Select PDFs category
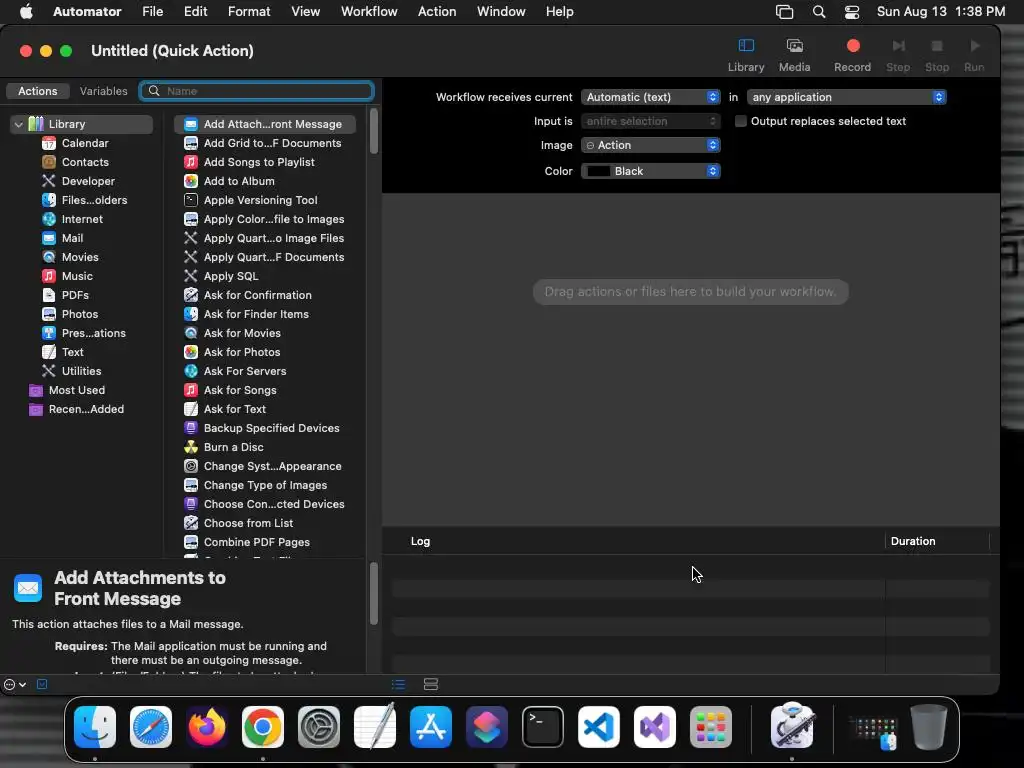This screenshot has height=768, width=1024. 74,295
